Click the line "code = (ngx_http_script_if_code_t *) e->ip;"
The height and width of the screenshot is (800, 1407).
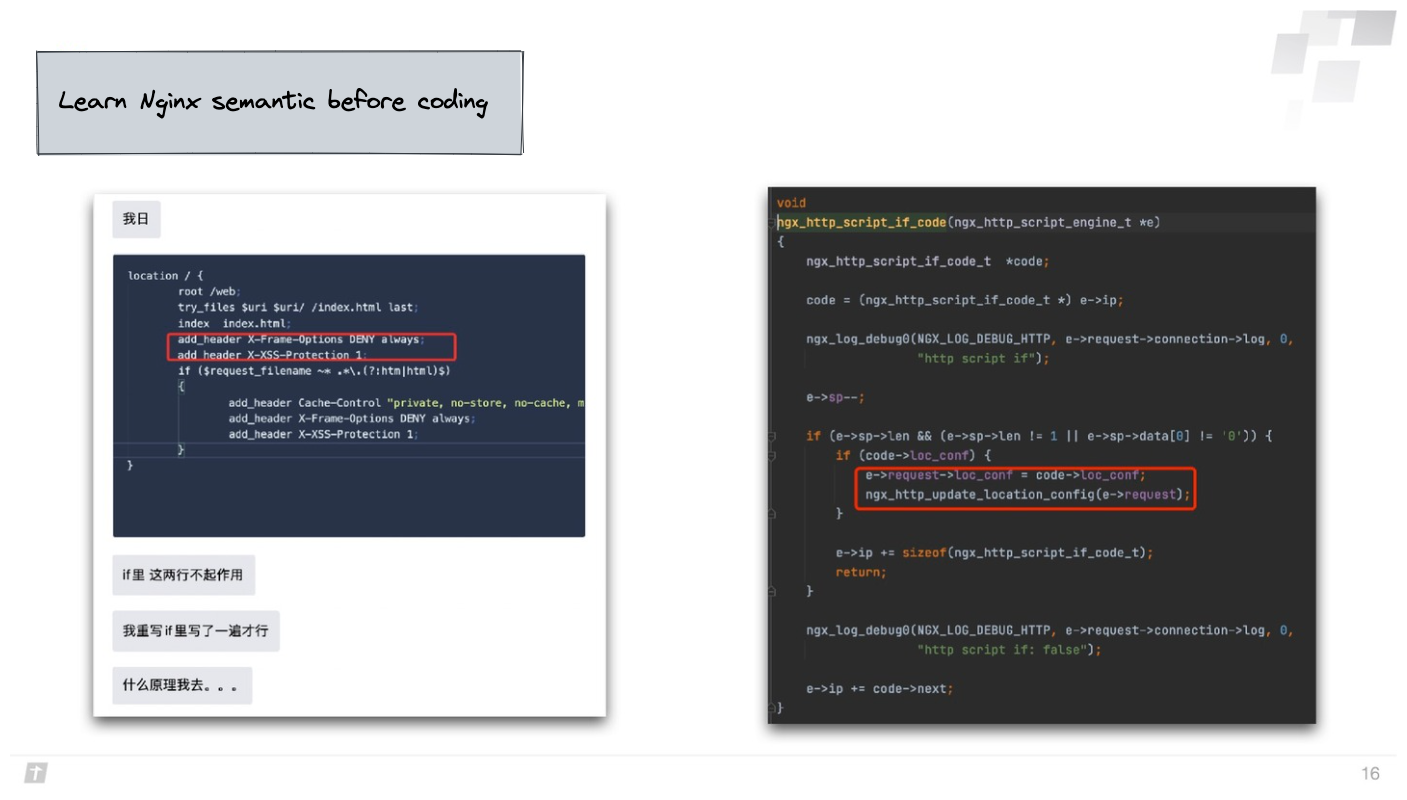965,300
